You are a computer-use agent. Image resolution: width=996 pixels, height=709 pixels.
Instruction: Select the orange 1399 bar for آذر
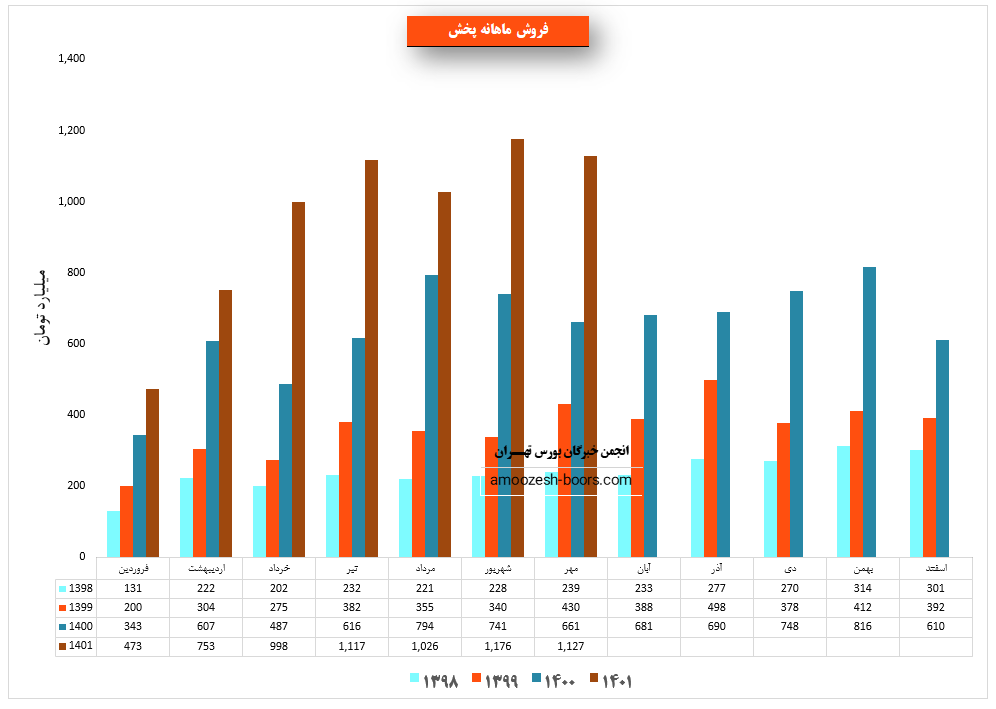(710, 468)
